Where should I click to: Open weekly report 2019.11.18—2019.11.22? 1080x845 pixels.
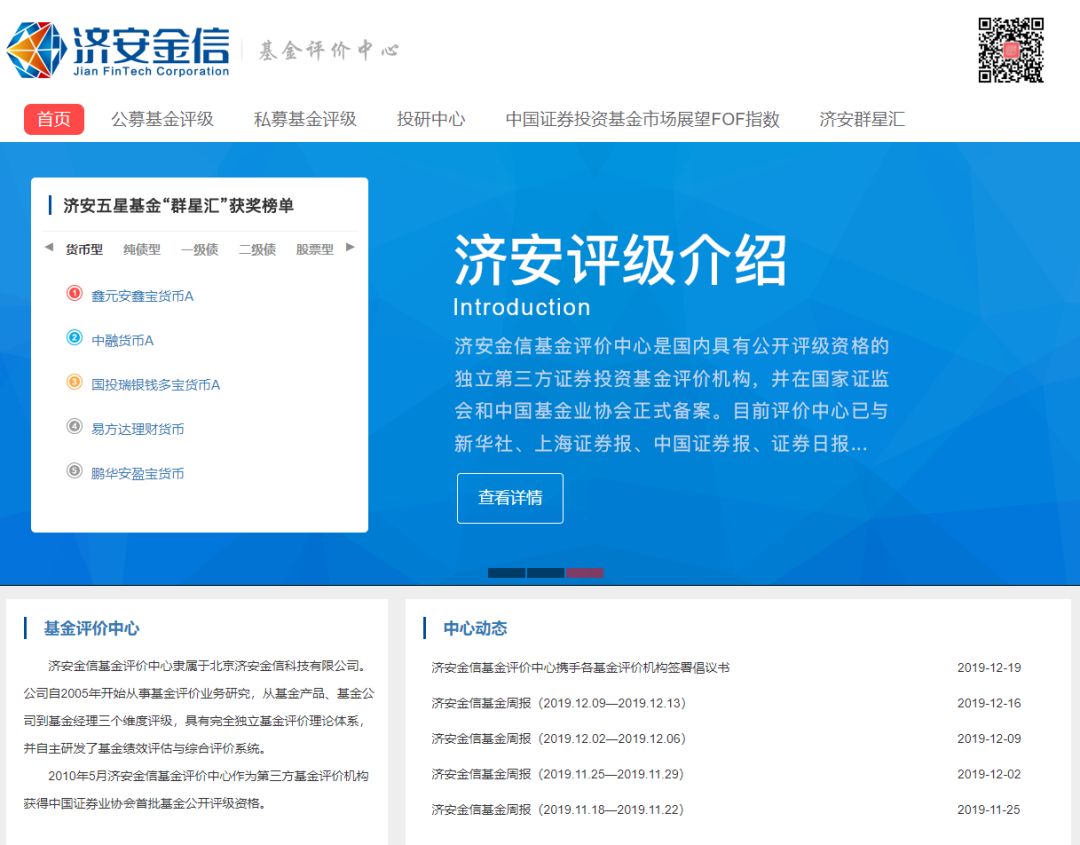(x=558, y=810)
